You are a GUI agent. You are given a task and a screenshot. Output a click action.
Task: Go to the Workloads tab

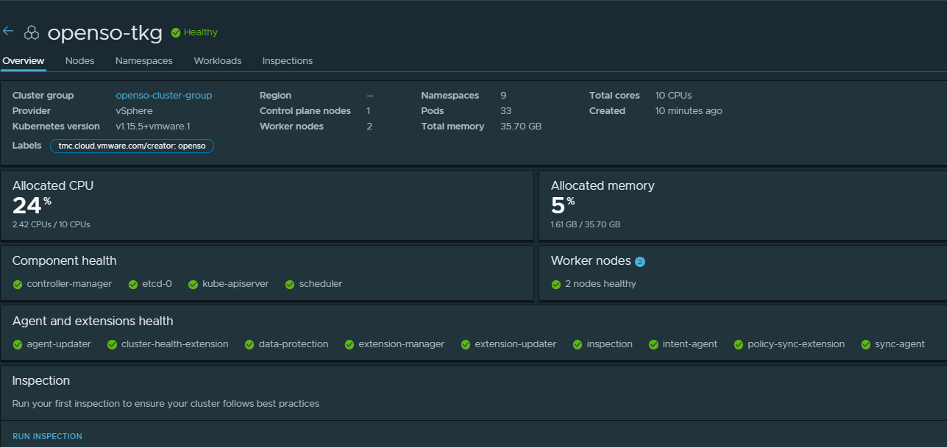217,61
